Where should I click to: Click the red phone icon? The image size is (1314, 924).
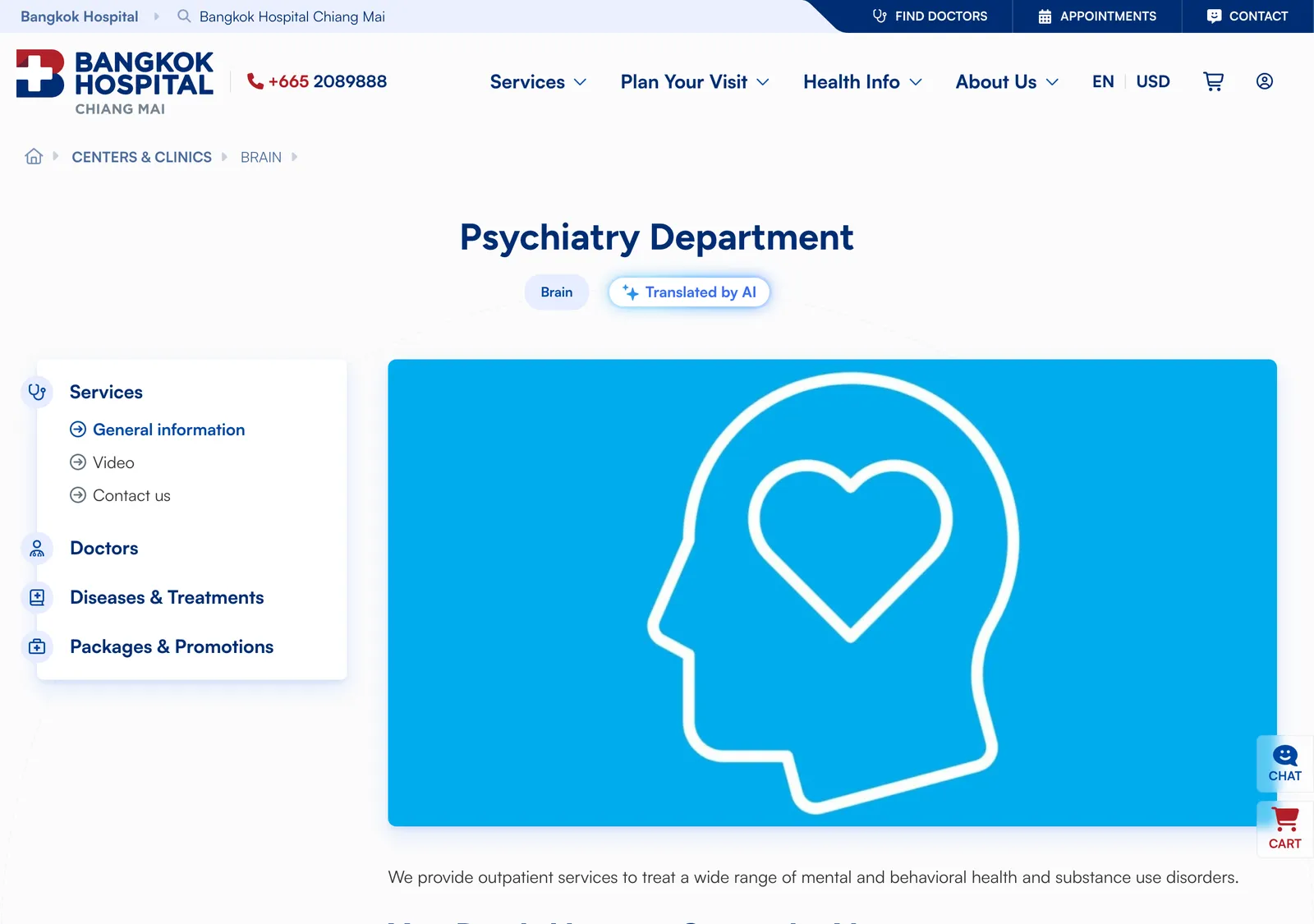(x=255, y=81)
